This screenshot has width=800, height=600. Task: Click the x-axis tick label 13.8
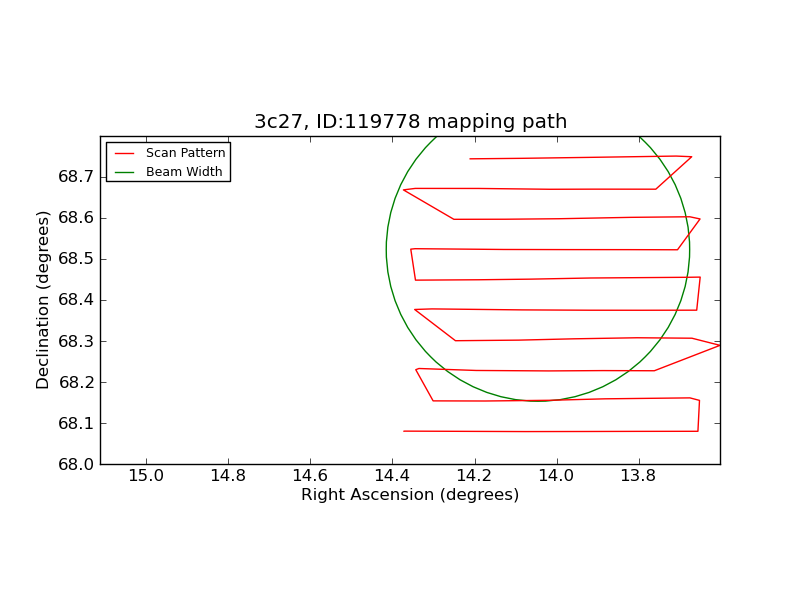[x=638, y=476]
